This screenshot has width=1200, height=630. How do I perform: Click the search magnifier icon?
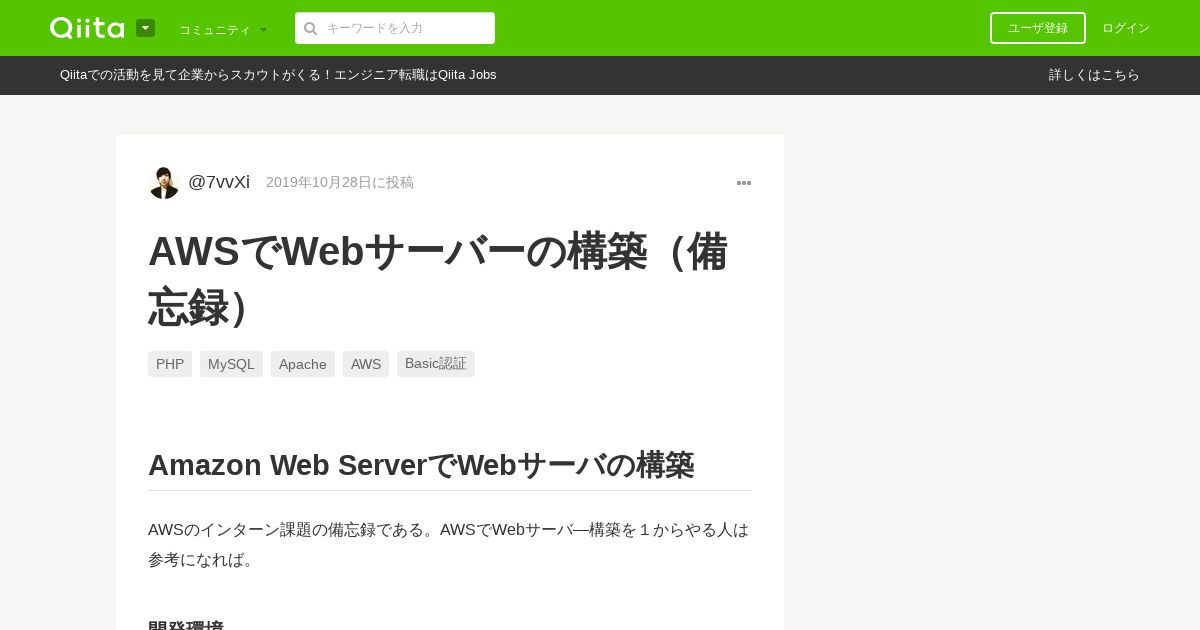coord(311,28)
